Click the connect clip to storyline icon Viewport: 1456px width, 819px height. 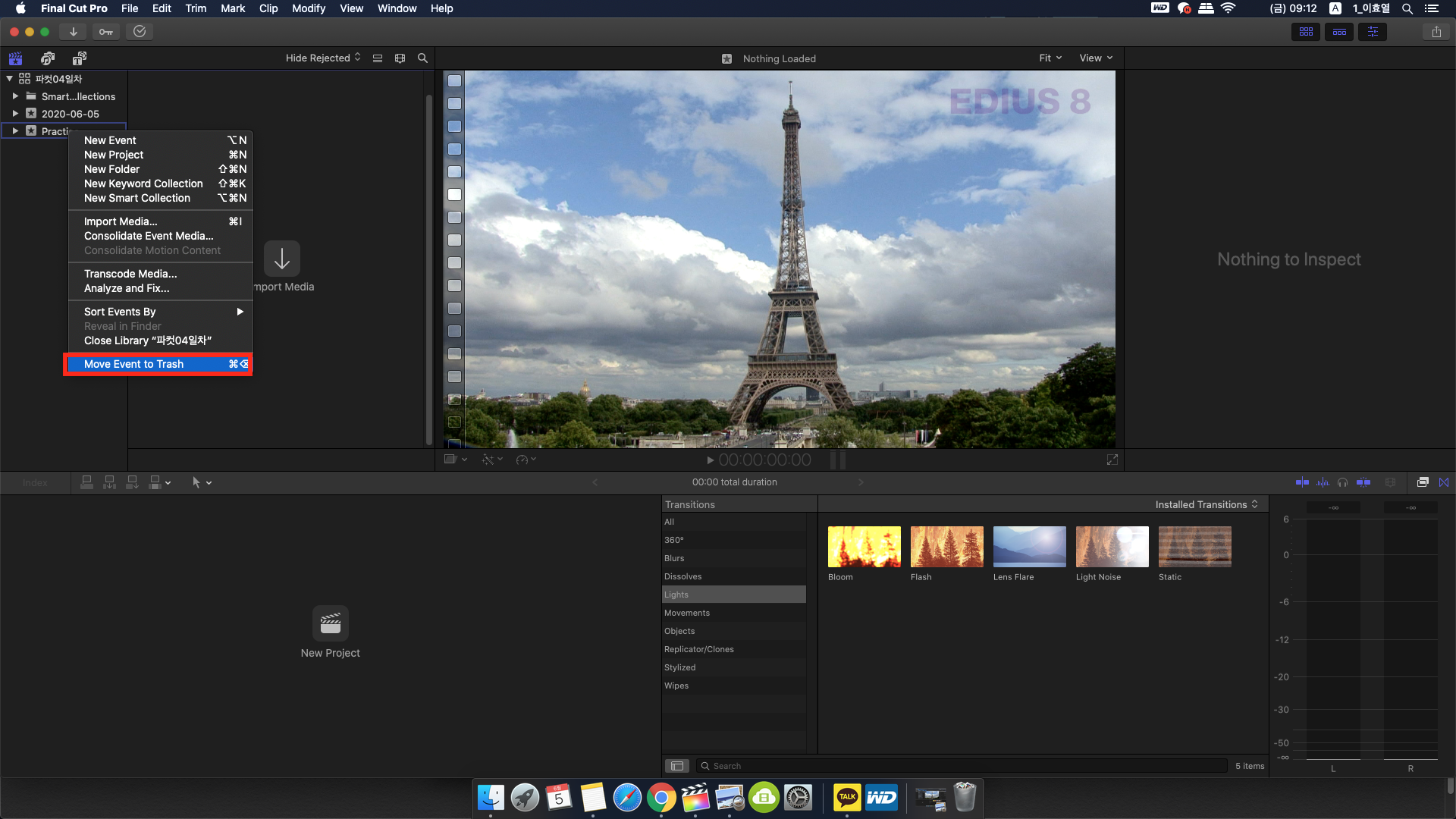click(x=87, y=482)
